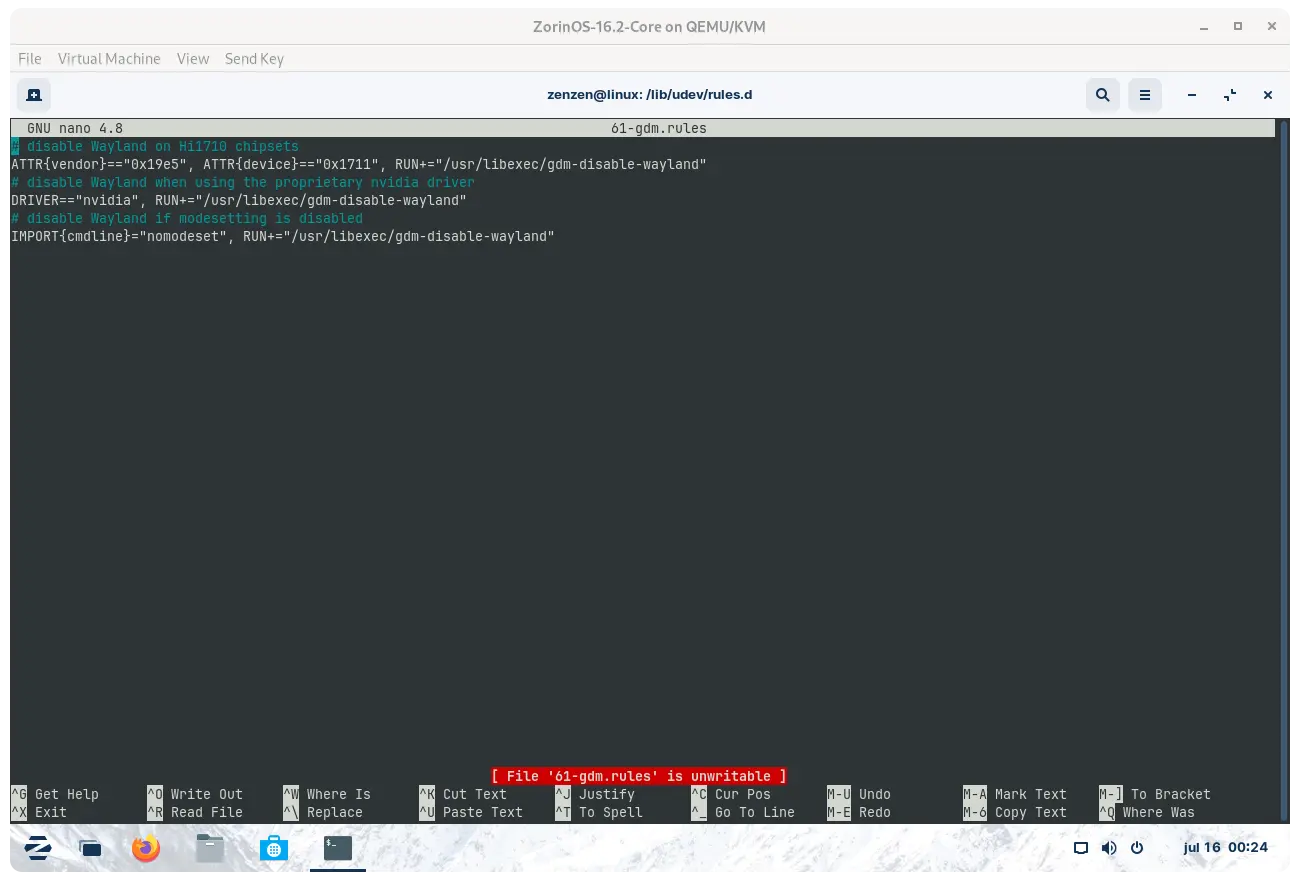Open the Virtual Machine menu

109,59
